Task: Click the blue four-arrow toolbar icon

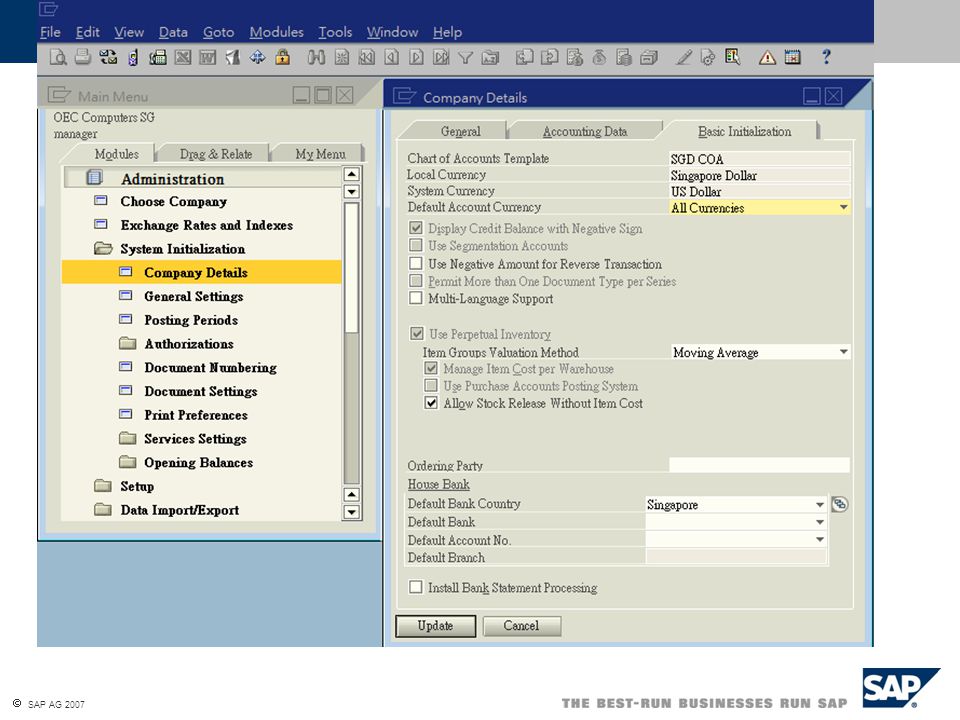Action: pos(257,58)
